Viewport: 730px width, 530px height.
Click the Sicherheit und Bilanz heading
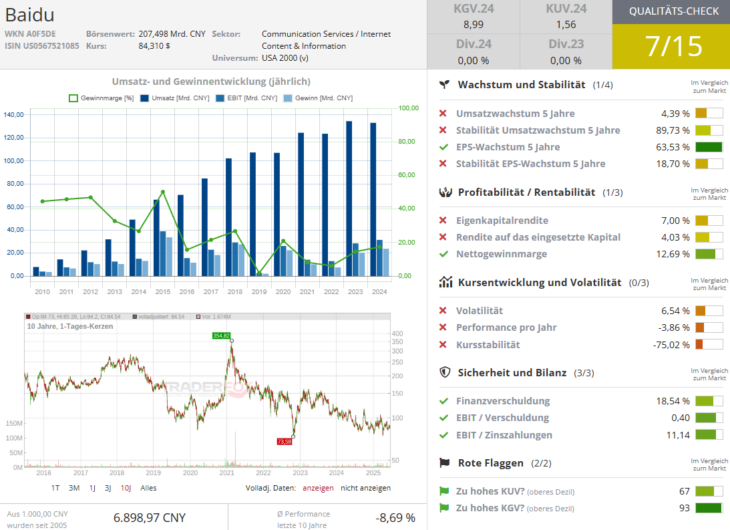(512, 372)
